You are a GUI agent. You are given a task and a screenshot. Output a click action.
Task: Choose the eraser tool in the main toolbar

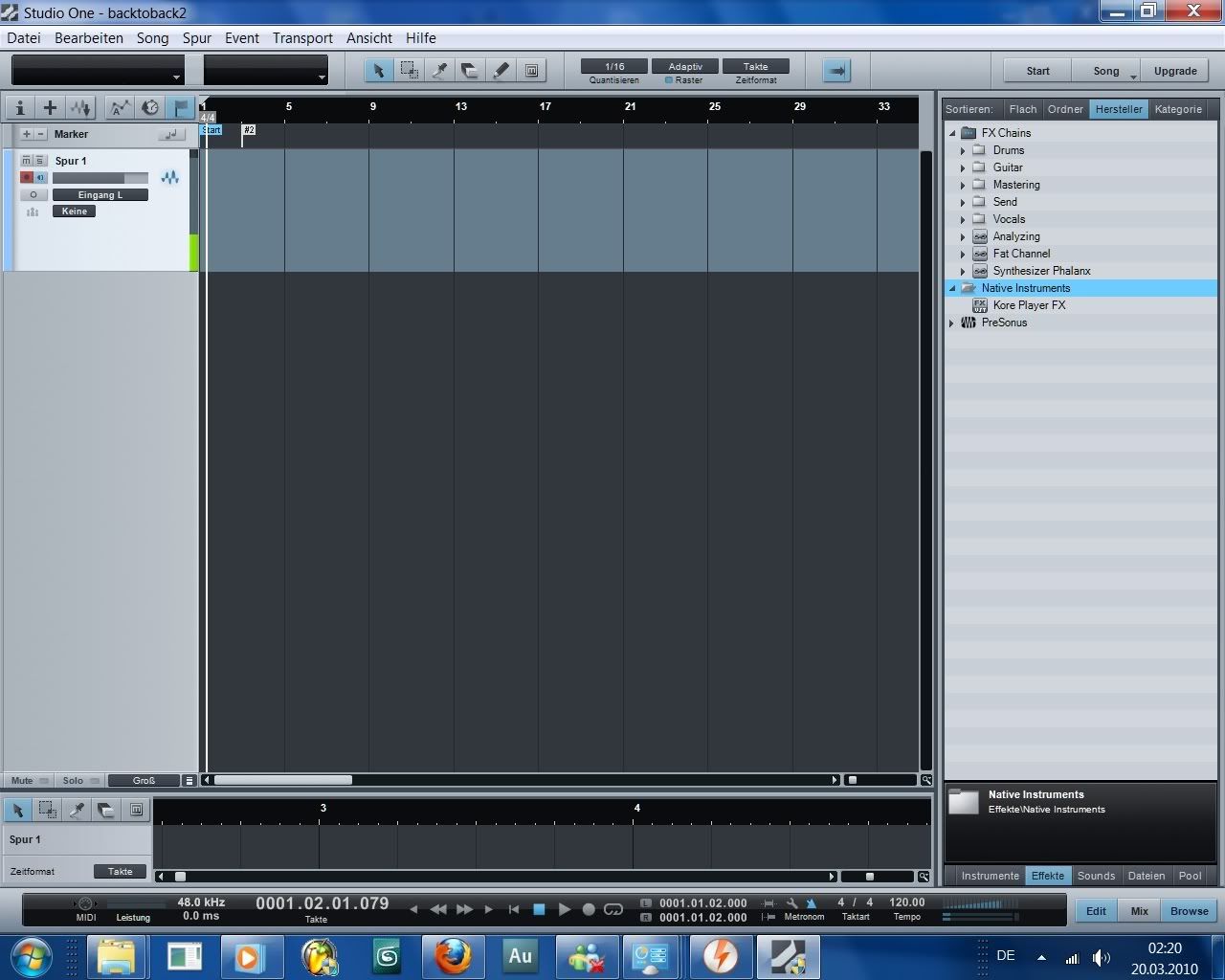(x=470, y=70)
